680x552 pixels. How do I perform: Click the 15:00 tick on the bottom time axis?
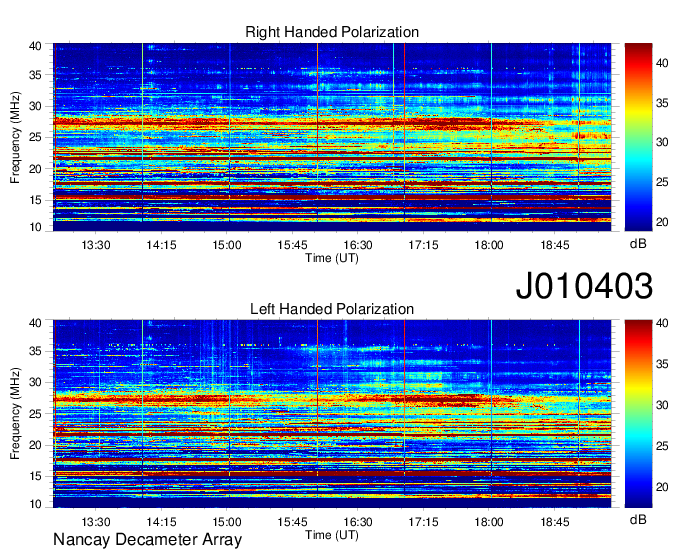227,522
